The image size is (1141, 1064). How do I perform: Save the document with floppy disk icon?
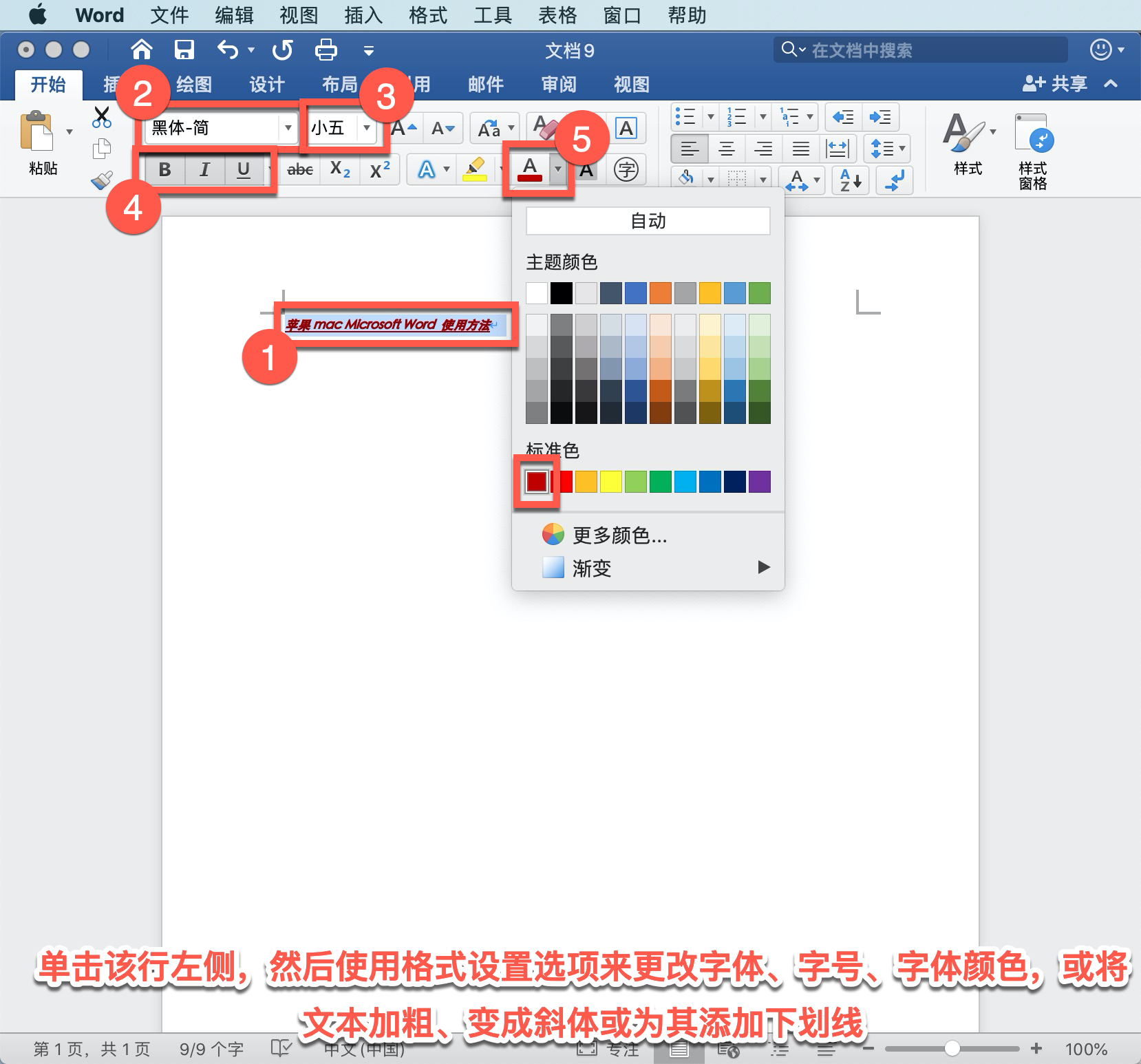click(x=184, y=50)
